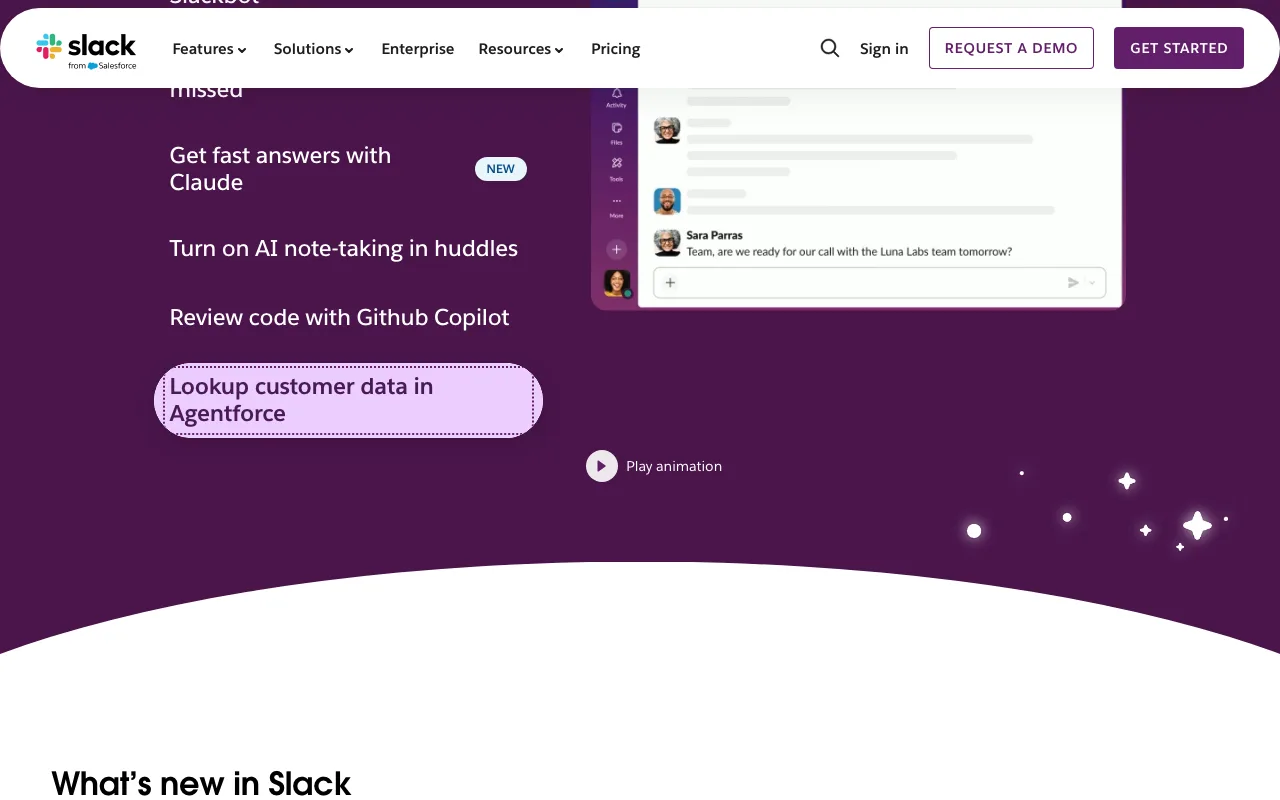Click the send arrow in message box

click(1073, 283)
